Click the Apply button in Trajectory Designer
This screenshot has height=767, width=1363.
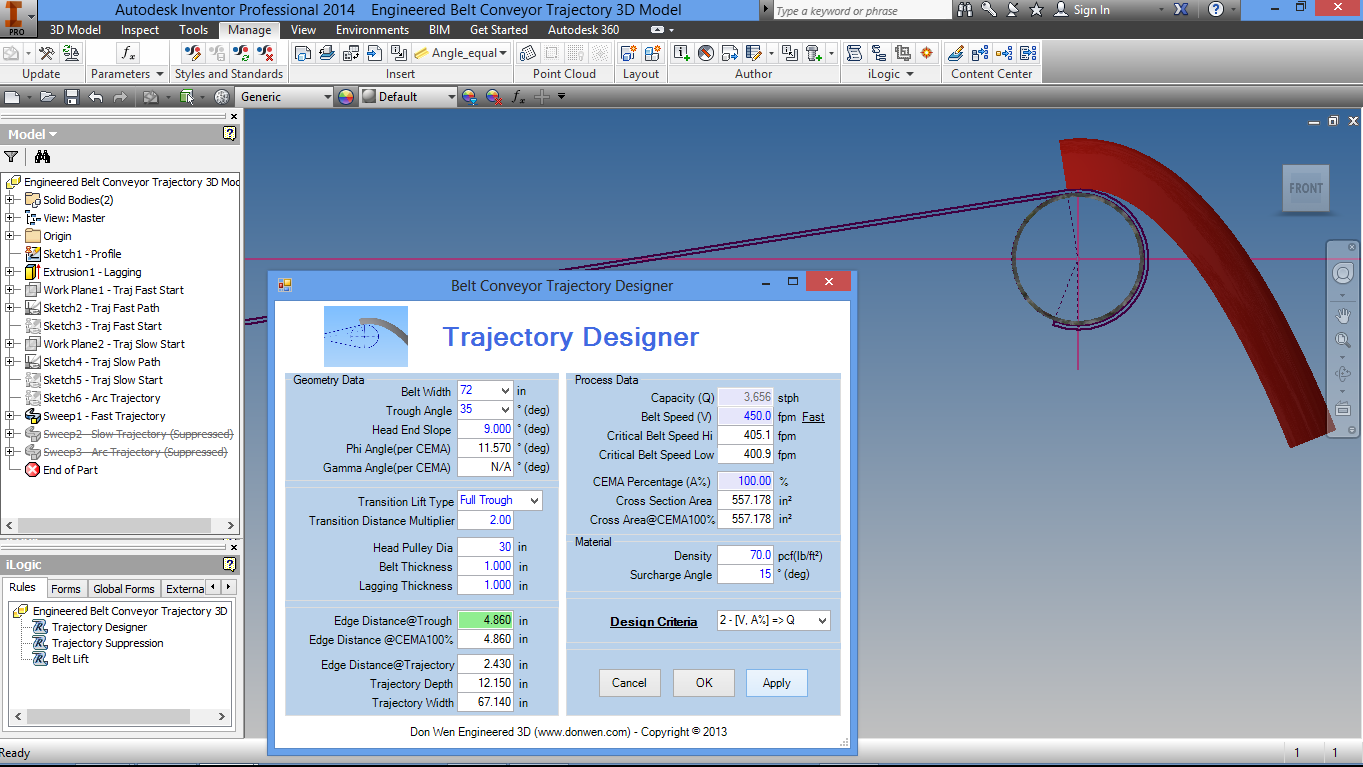point(777,683)
